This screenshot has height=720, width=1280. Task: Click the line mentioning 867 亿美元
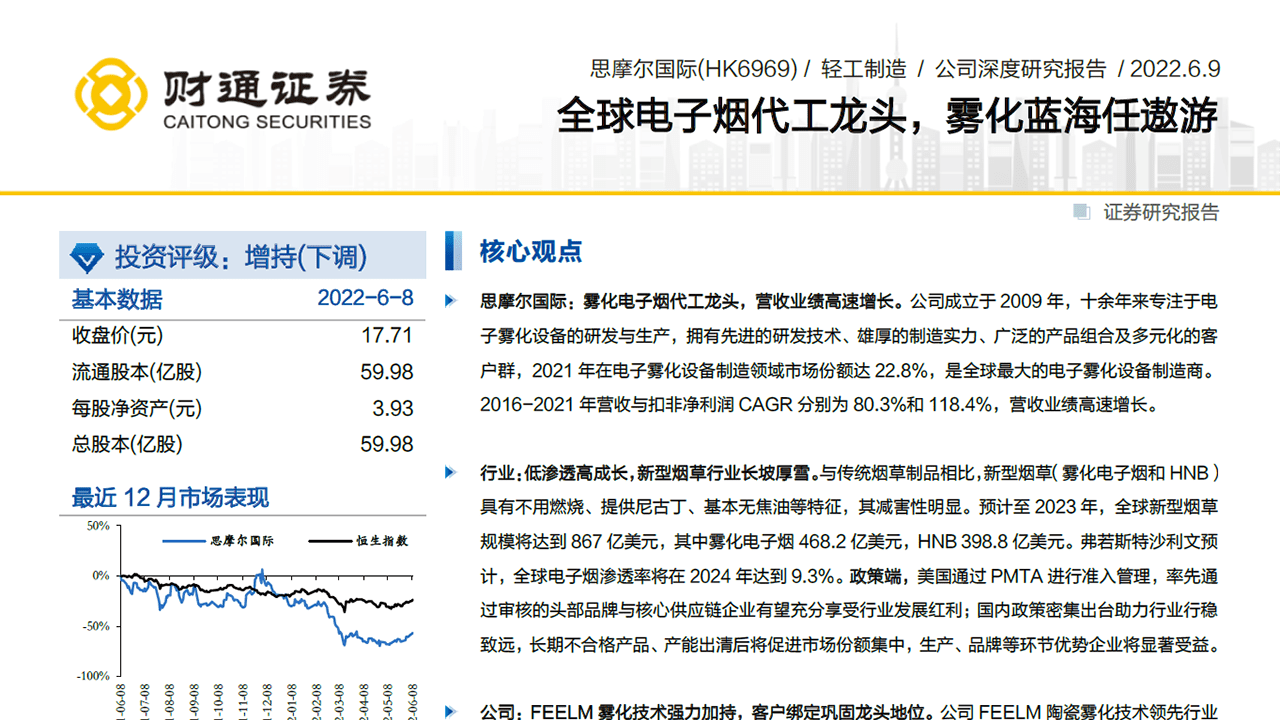click(x=849, y=541)
